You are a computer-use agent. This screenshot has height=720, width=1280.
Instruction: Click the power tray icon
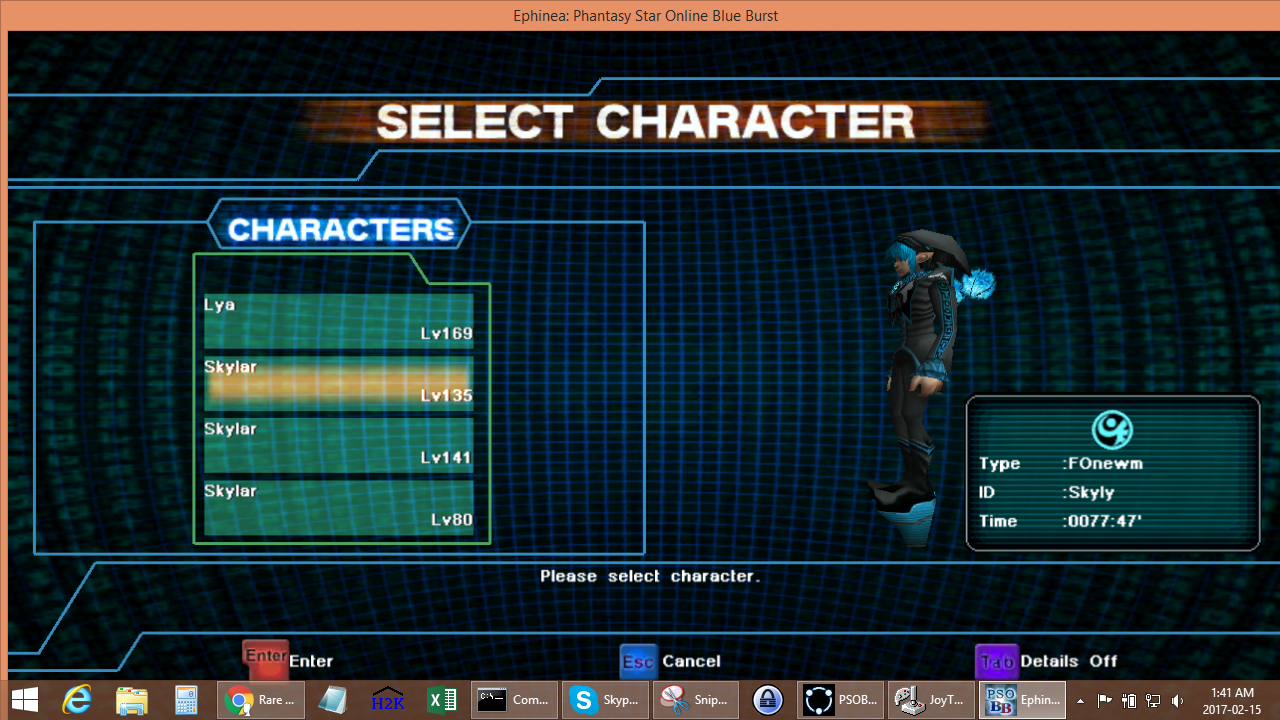tap(1129, 701)
